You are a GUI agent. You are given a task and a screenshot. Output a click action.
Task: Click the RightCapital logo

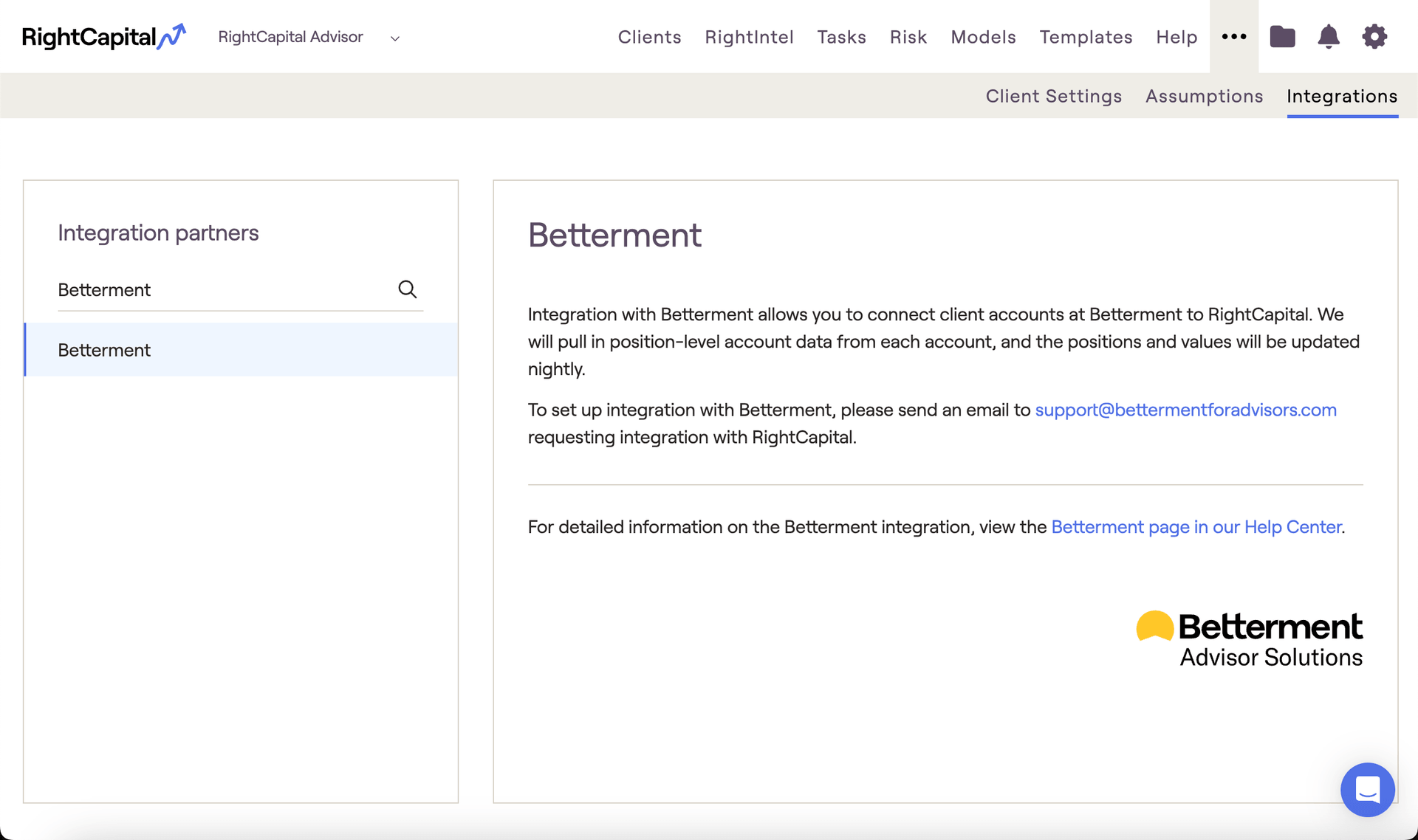(x=103, y=36)
